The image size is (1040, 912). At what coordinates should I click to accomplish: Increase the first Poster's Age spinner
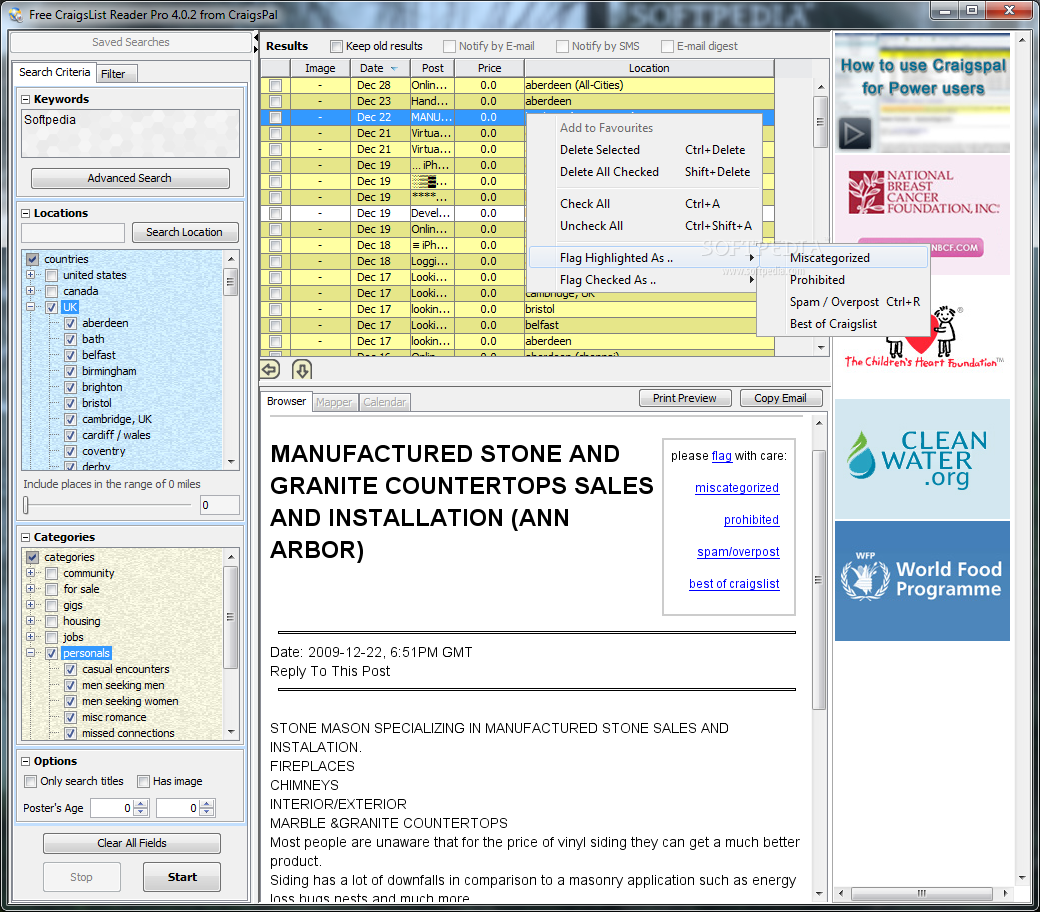[x=141, y=804]
